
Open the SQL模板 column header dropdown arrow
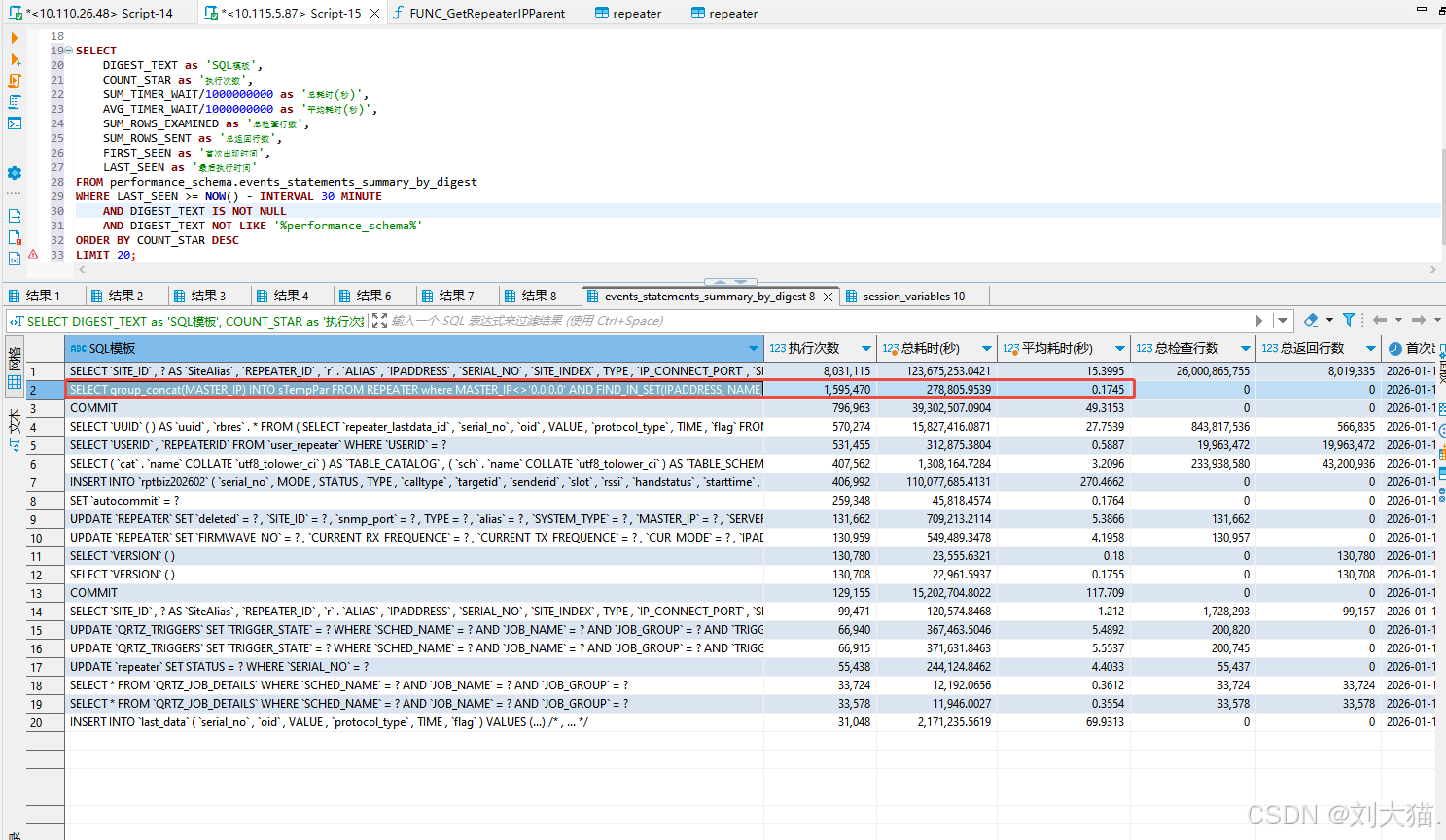[x=754, y=348]
